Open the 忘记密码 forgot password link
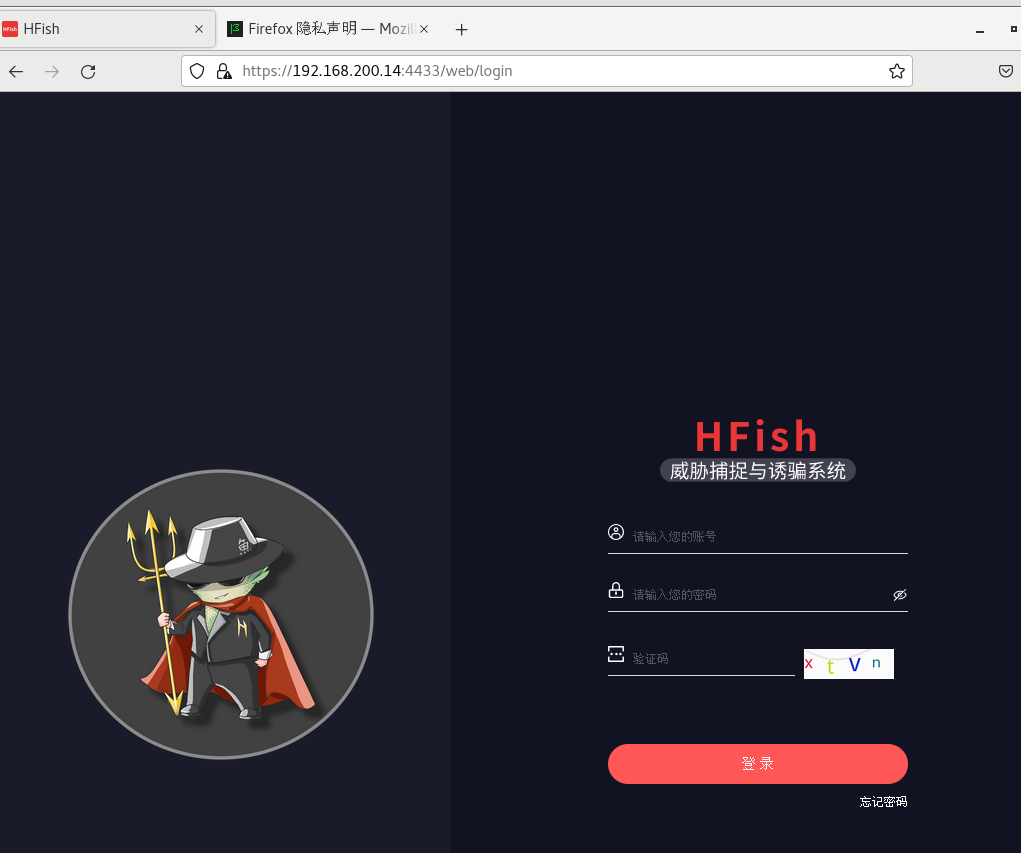The image size is (1021, 853). (883, 802)
